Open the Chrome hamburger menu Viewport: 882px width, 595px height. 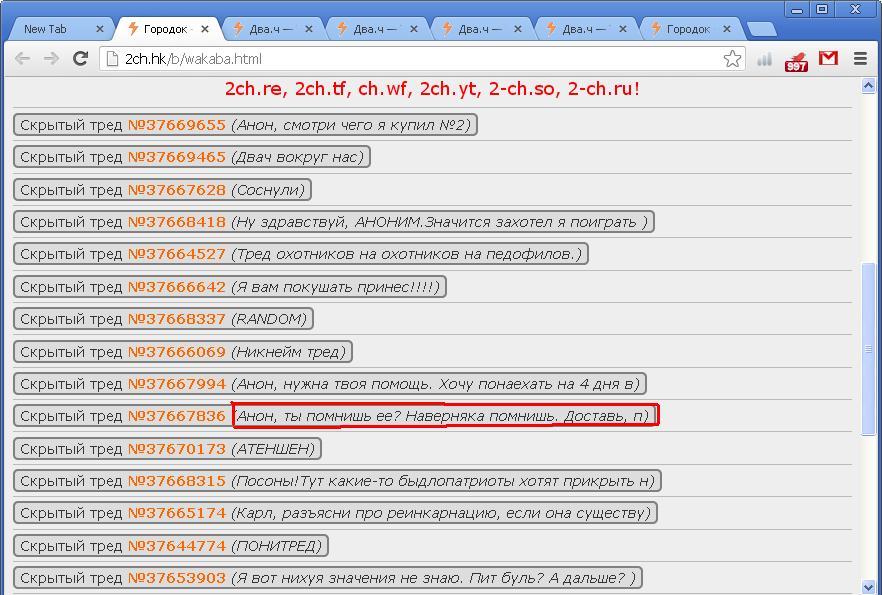[x=860, y=58]
